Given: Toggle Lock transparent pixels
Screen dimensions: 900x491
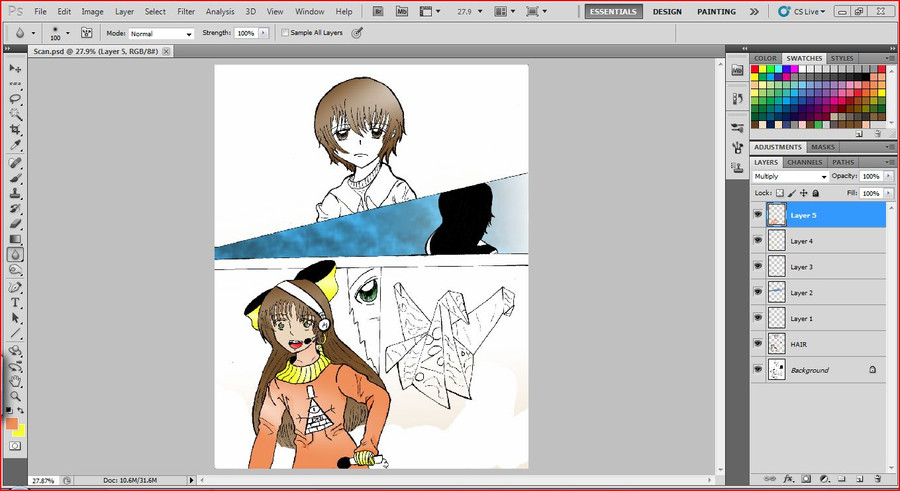Looking at the screenshot, I should (x=779, y=193).
